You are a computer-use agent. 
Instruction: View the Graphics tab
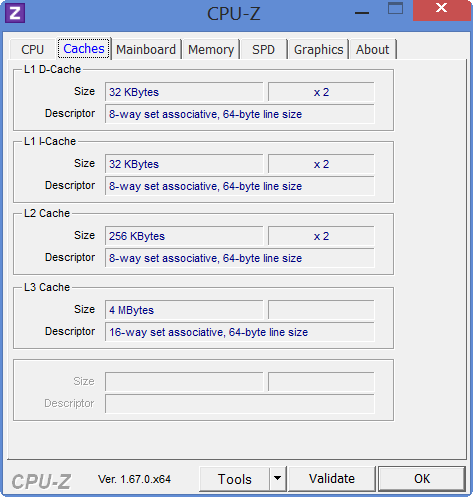coord(318,49)
